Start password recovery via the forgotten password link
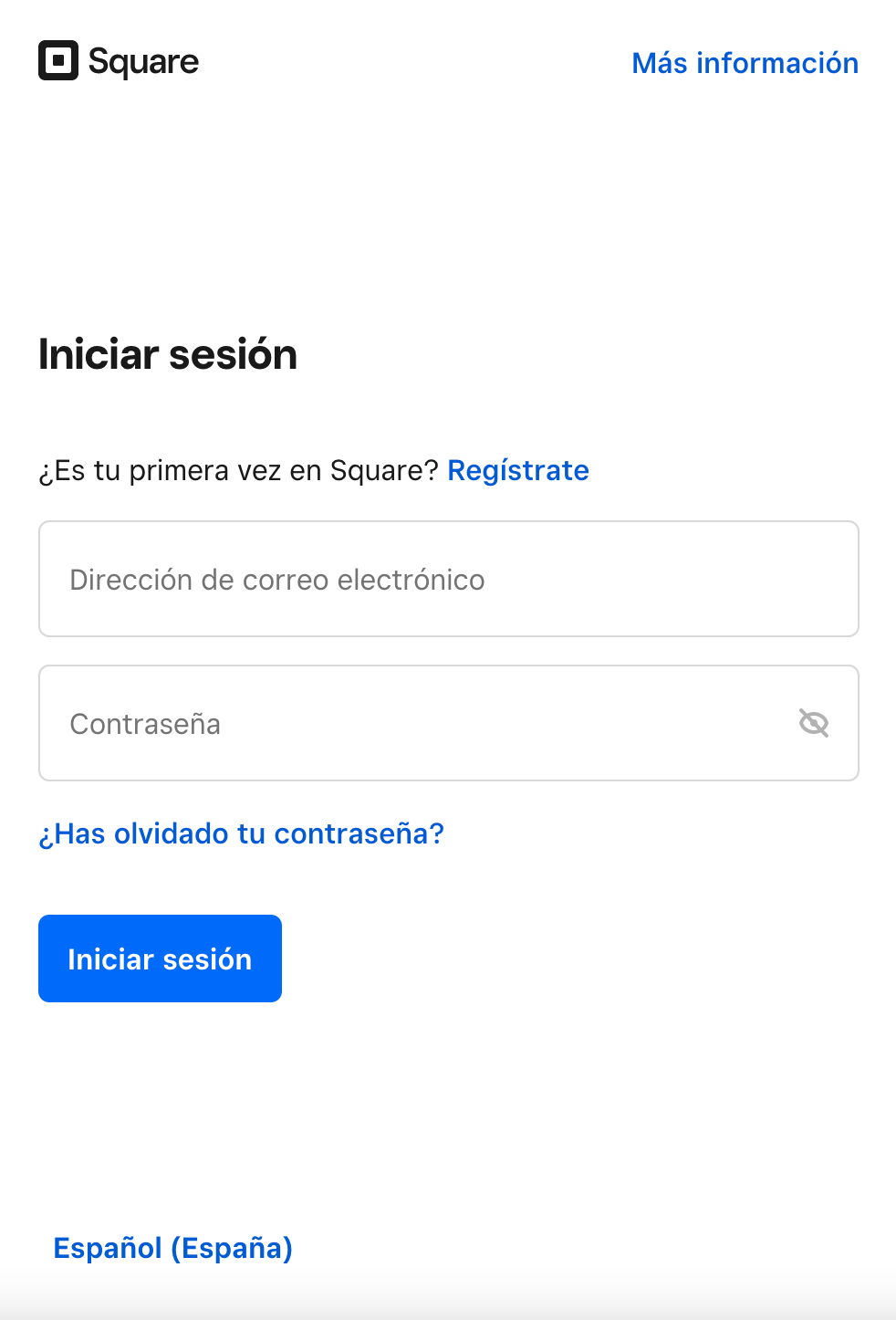896x1320 pixels. point(241,833)
